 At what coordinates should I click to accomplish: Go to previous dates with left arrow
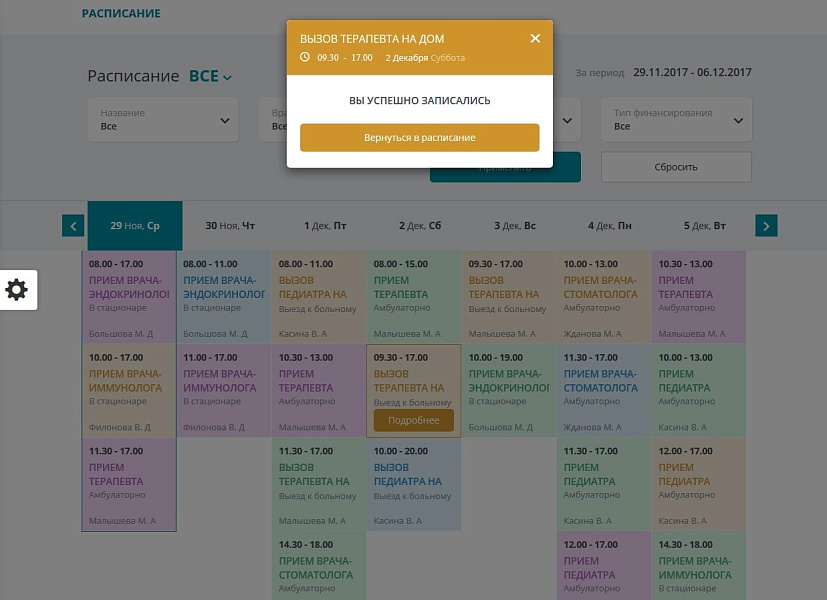72,226
